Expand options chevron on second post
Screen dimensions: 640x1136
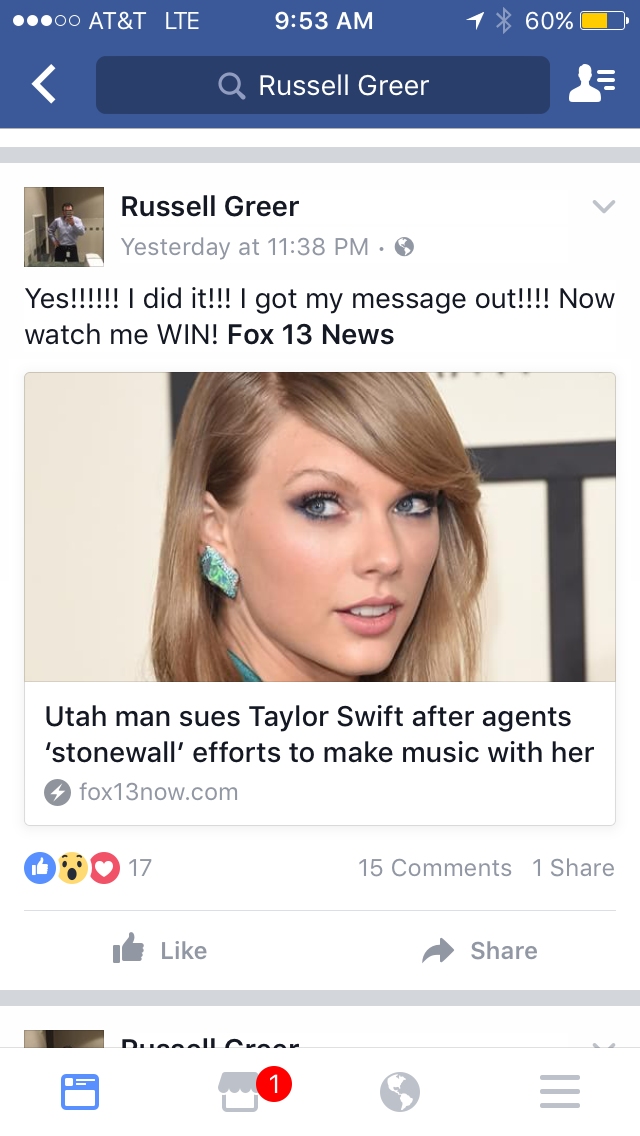click(x=603, y=1044)
